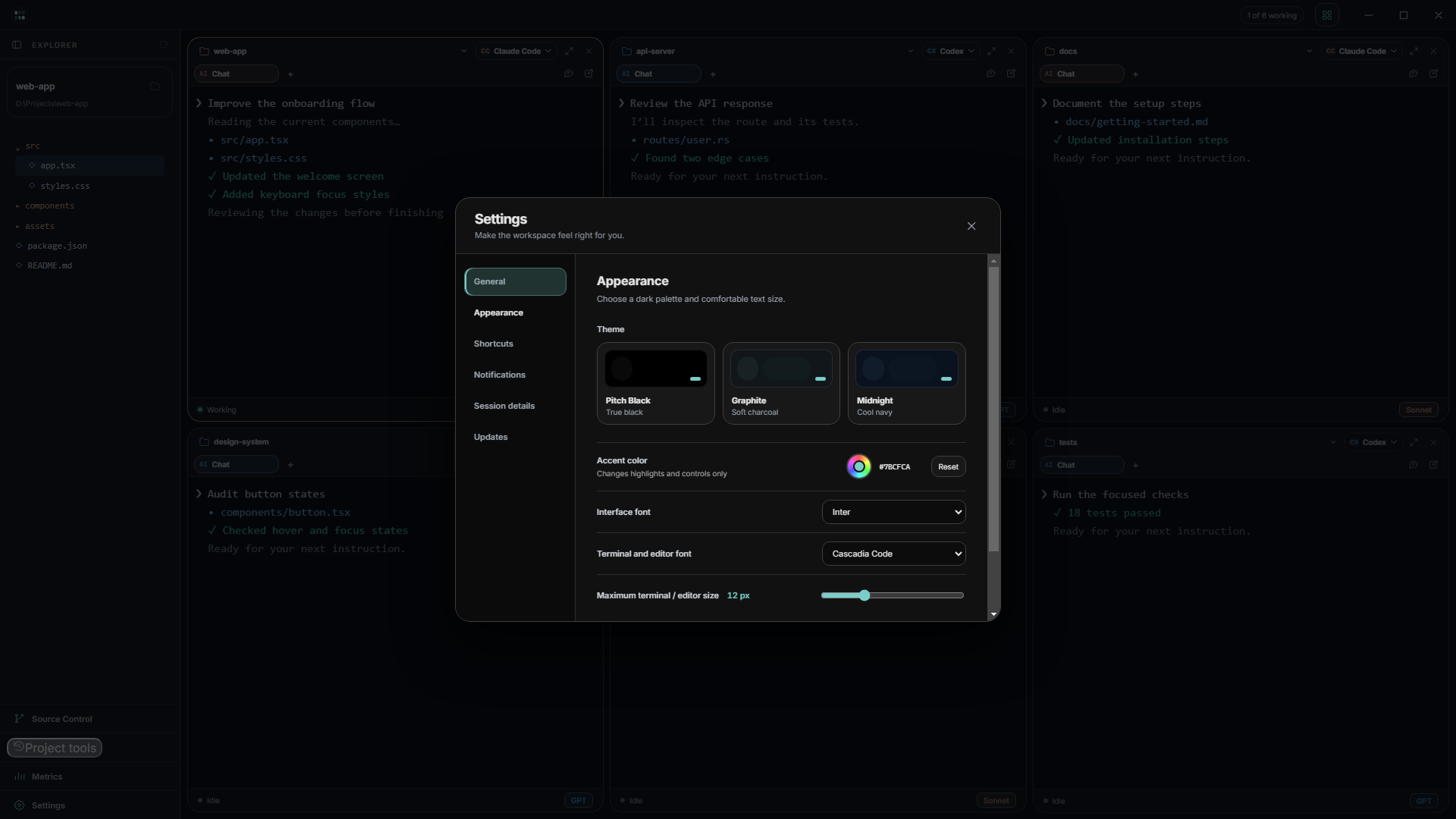Viewport: 1456px width, 819px height.
Task: Click the Project tools button
Action: click(x=55, y=748)
